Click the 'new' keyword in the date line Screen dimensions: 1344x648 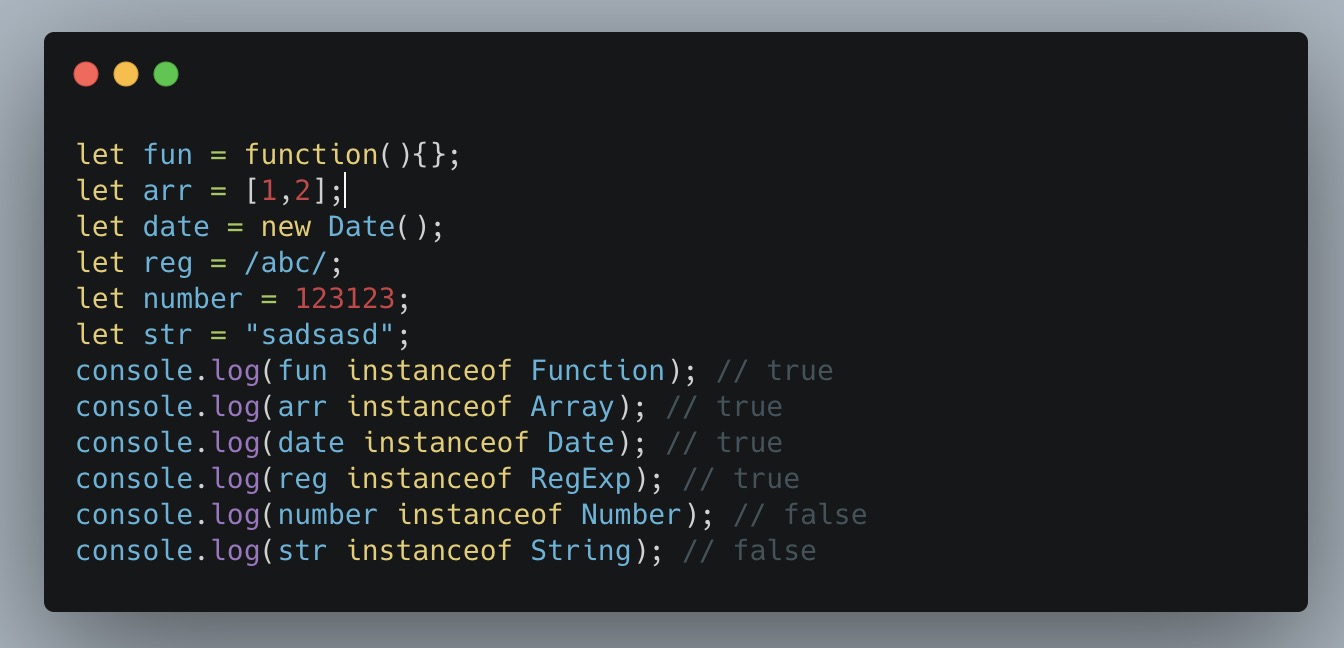click(286, 227)
